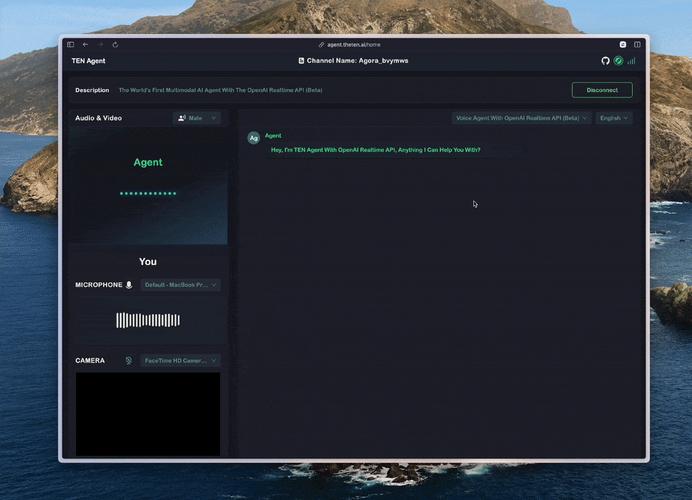692x500 pixels.
Task: Click the black camera preview area
Action: pyautogui.click(x=148, y=414)
